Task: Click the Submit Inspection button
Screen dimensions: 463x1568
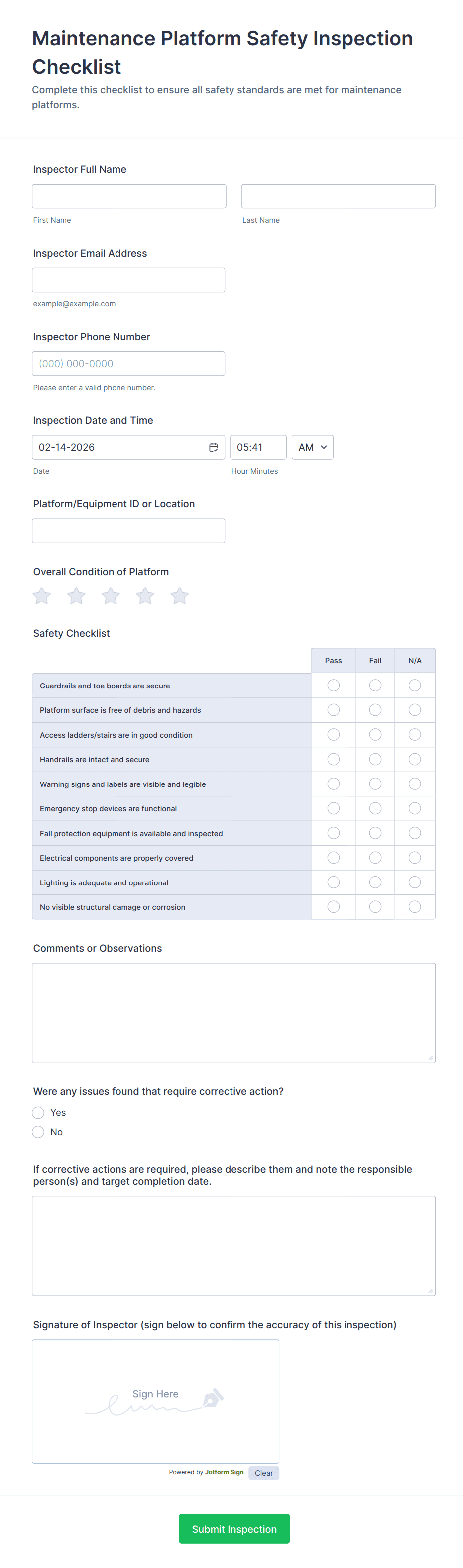Action: click(234, 1528)
